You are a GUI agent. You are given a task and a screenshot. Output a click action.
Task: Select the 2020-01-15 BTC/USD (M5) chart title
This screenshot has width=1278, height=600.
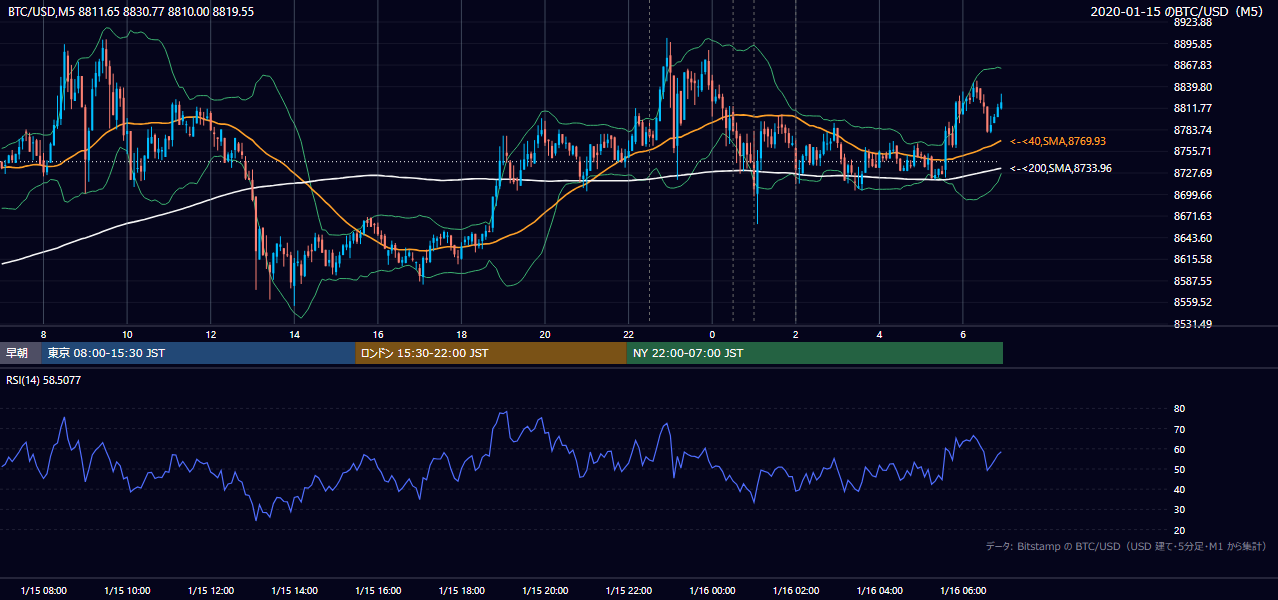(1179, 12)
